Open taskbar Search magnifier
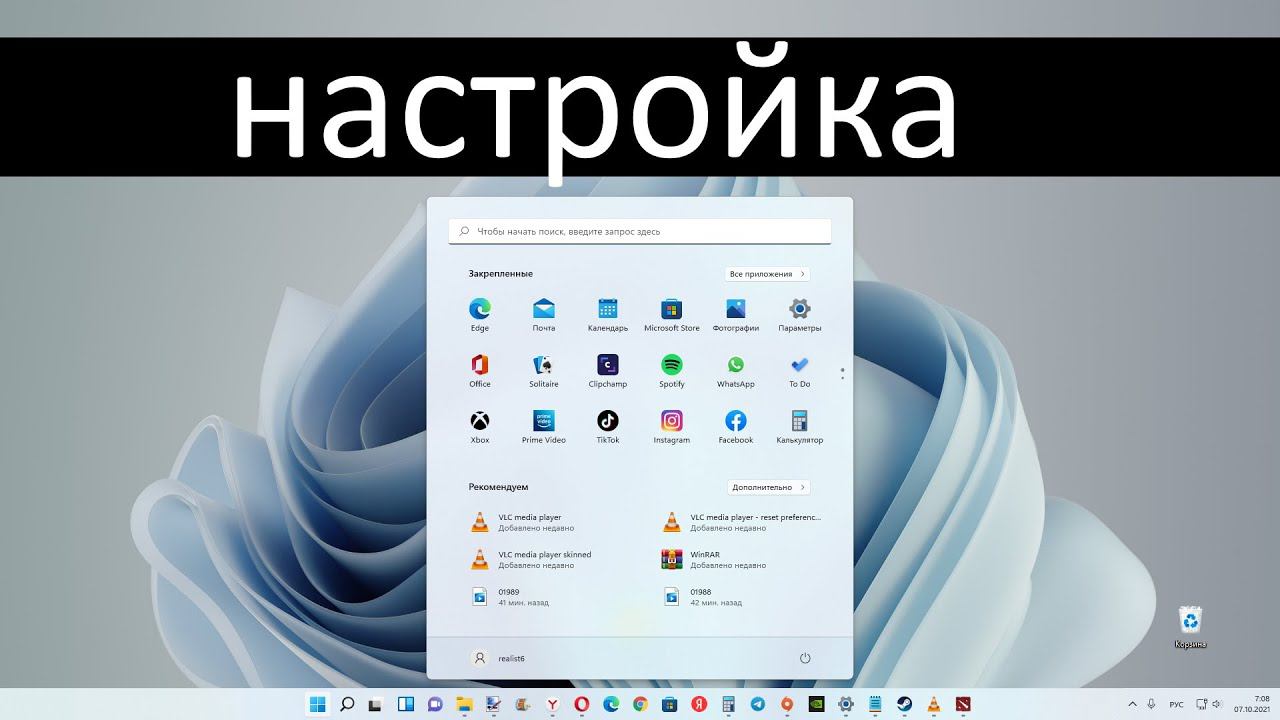This screenshot has width=1280, height=720. (x=347, y=704)
